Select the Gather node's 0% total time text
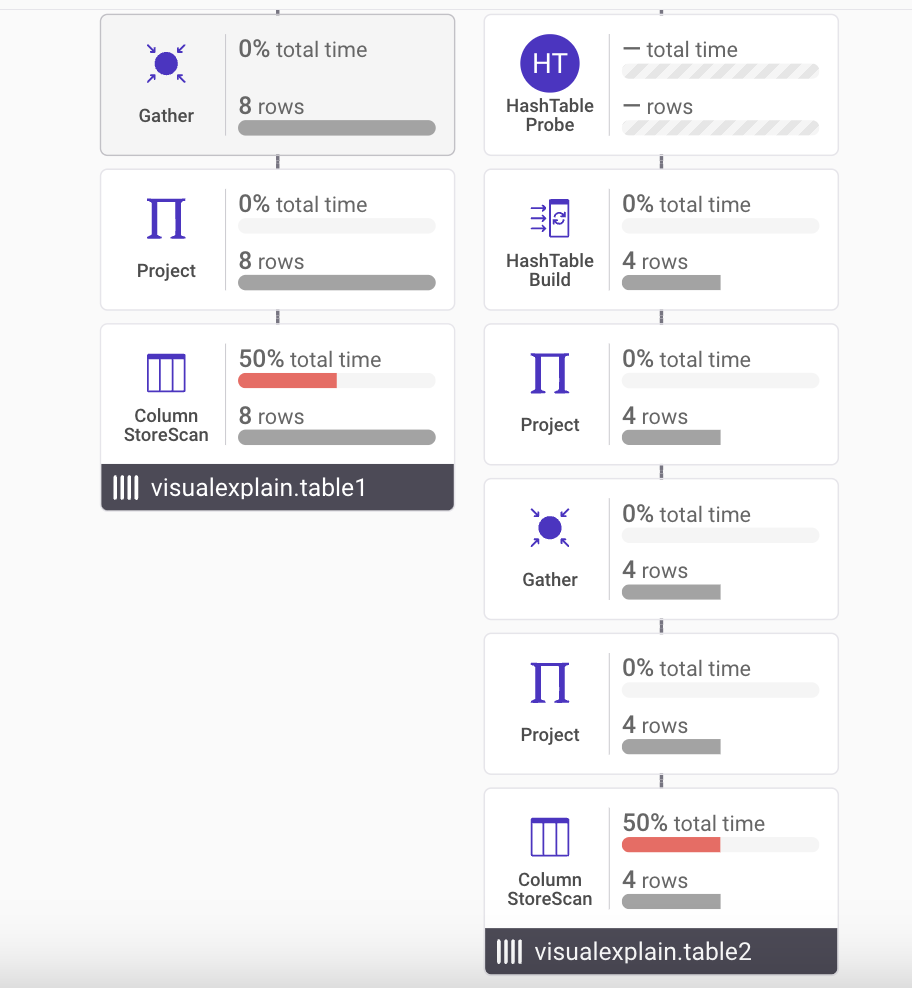This screenshot has height=988, width=912. tap(303, 49)
